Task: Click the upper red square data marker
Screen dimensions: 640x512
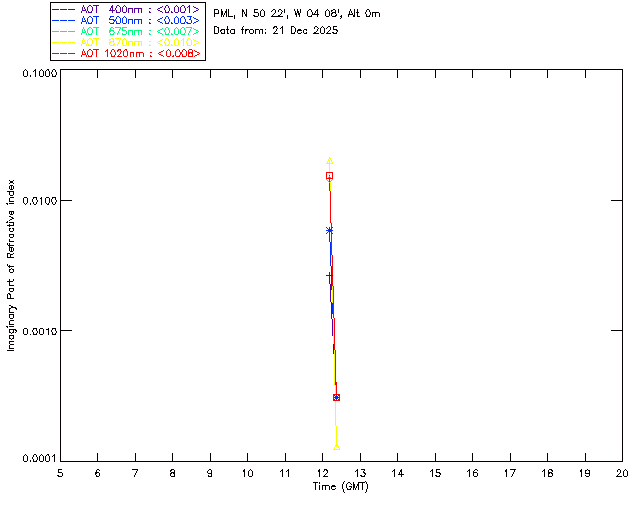Action: [x=329, y=176]
